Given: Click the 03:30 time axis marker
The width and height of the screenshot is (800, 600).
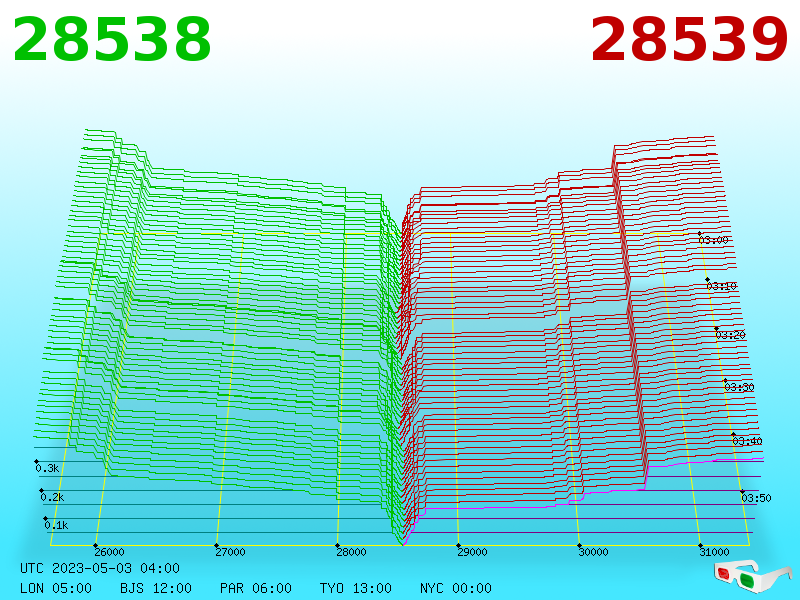Looking at the screenshot, I should [739, 387].
